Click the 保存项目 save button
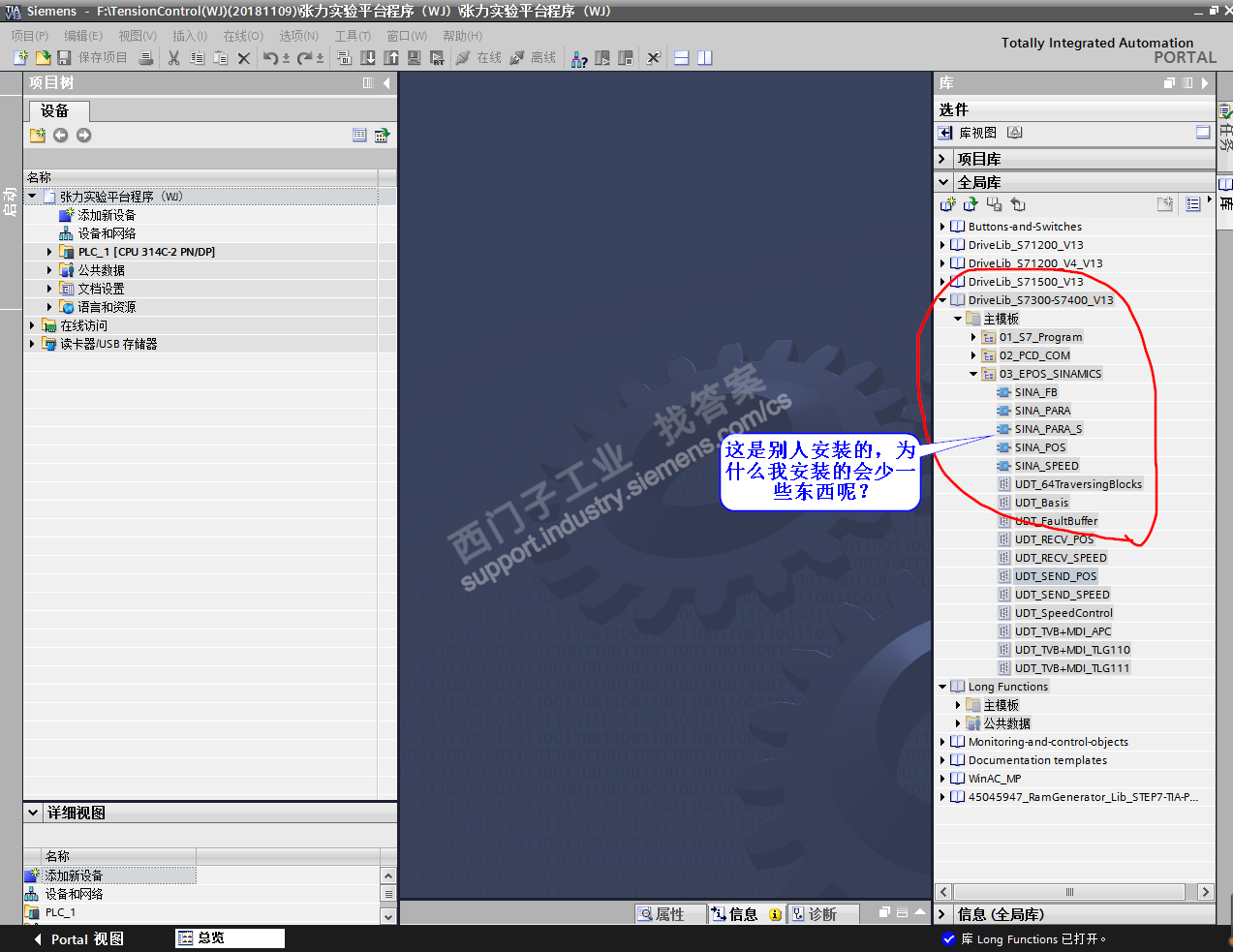 (92, 58)
